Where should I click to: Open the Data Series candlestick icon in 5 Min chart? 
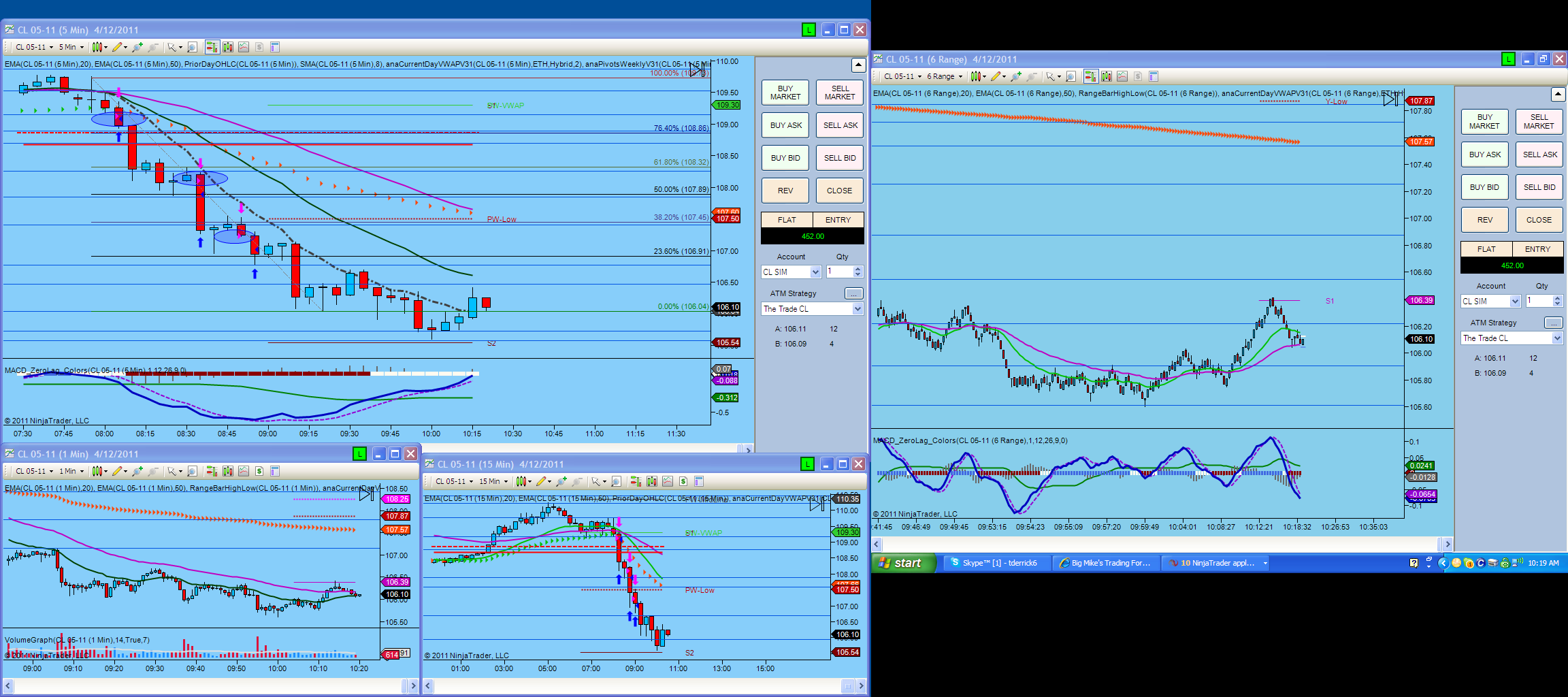pyautogui.click(x=227, y=47)
